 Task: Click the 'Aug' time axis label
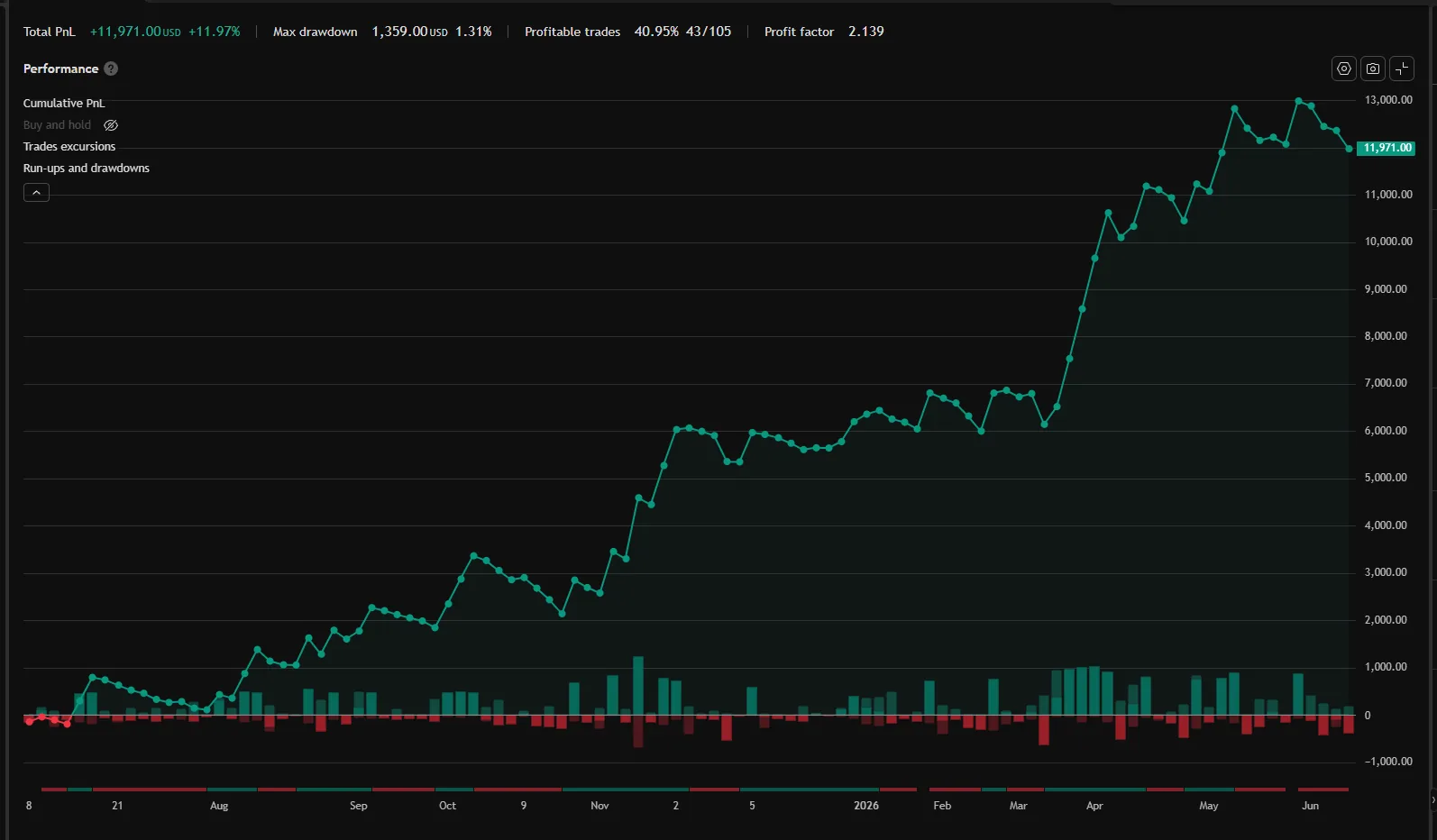point(219,806)
